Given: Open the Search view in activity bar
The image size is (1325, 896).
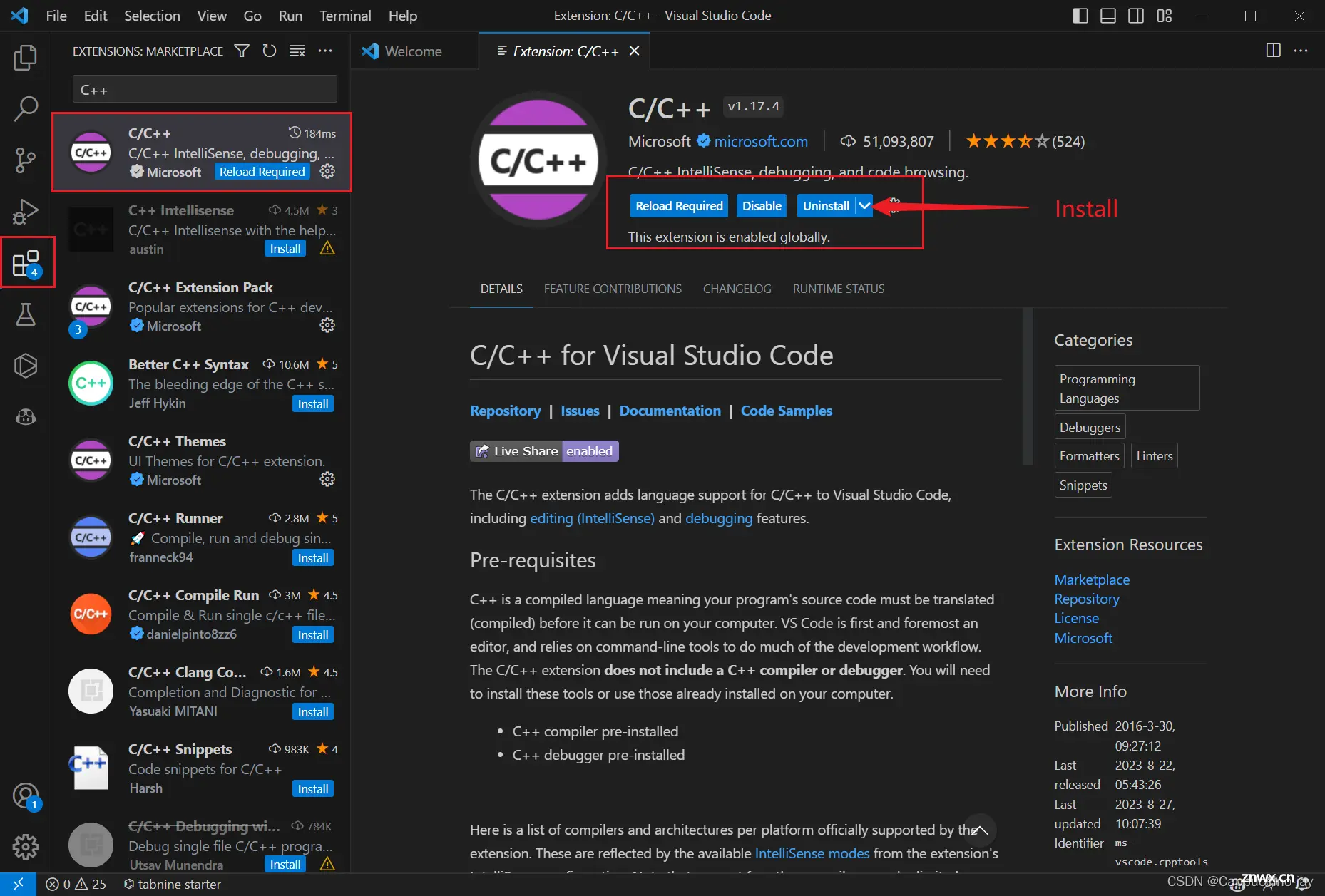Looking at the screenshot, I should [x=26, y=109].
